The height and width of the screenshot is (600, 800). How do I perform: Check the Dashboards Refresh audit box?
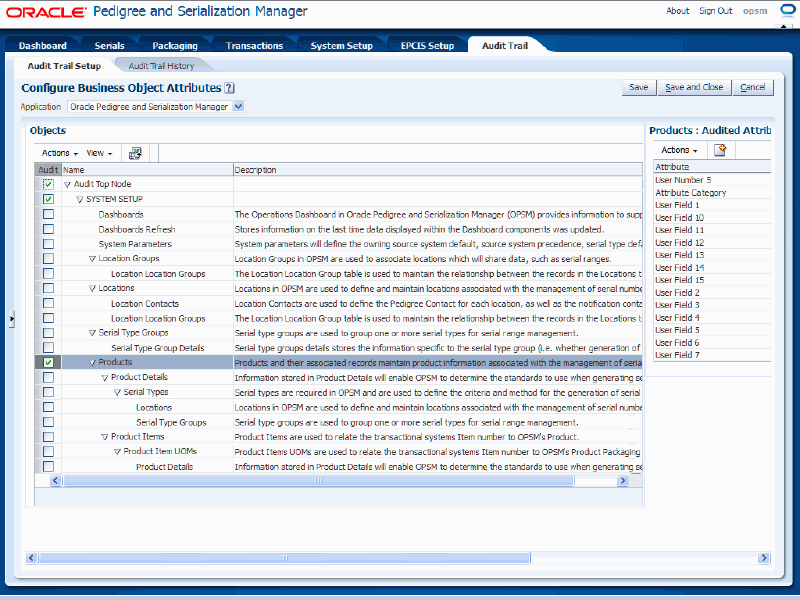point(48,229)
